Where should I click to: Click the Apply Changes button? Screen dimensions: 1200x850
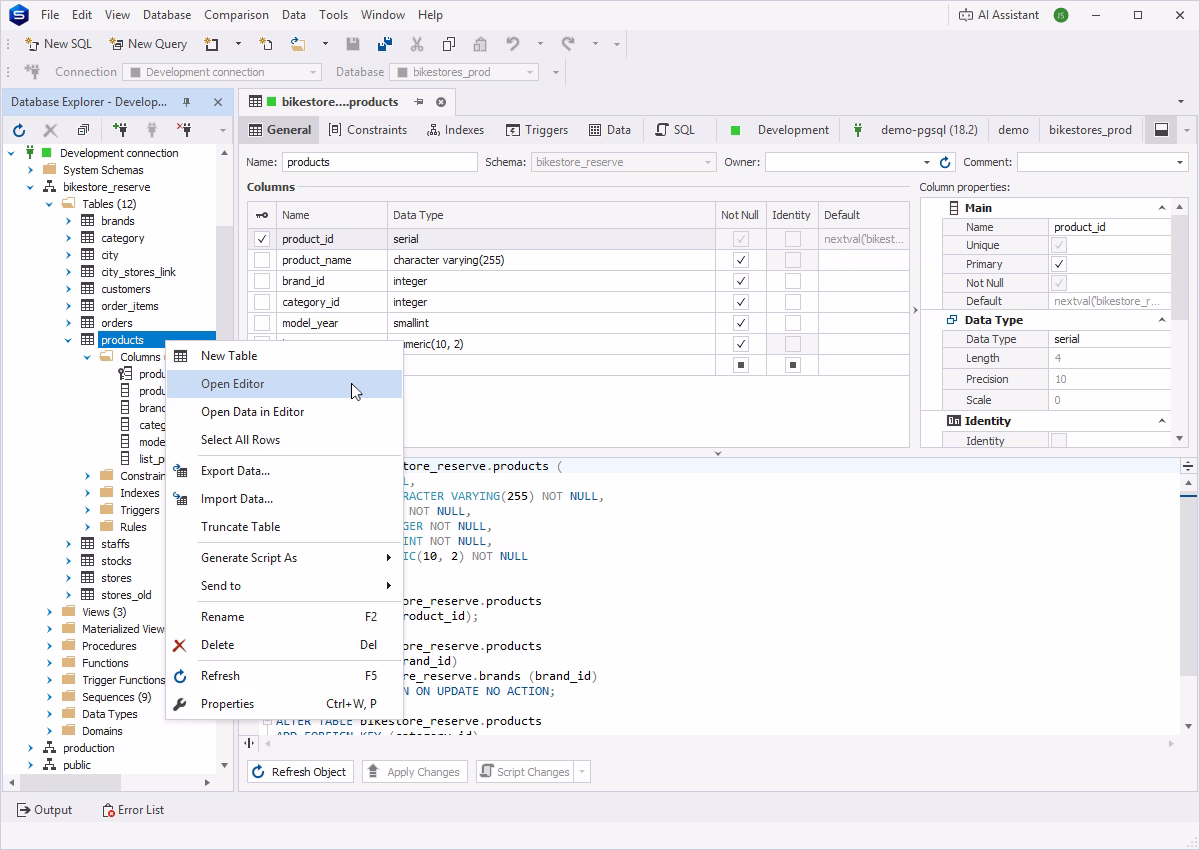(x=414, y=772)
